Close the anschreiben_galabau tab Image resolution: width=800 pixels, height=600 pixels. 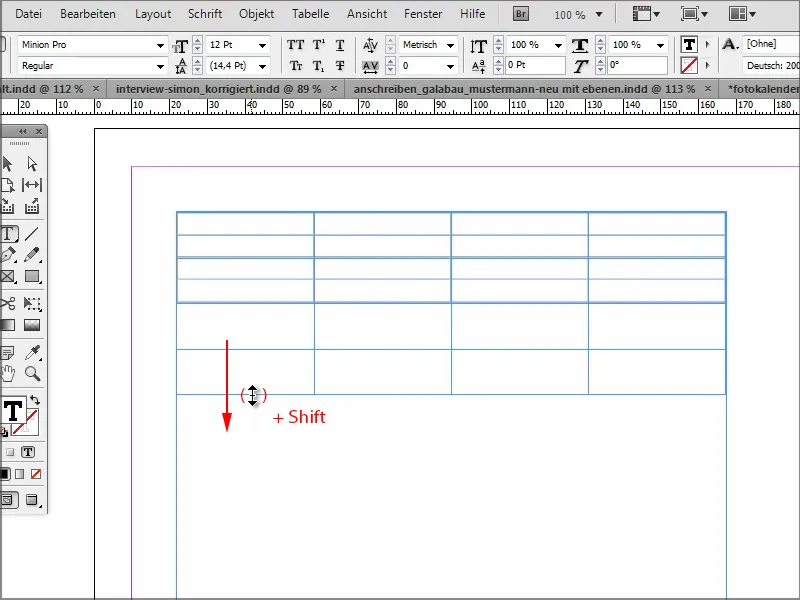708,89
